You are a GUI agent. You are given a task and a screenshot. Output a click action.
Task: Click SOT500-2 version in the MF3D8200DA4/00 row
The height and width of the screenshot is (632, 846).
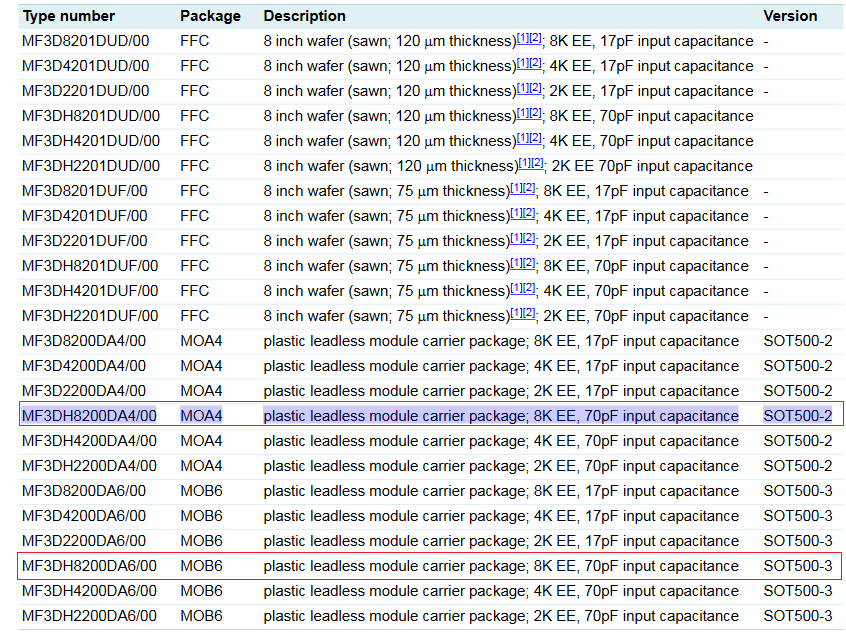pos(797,341)
